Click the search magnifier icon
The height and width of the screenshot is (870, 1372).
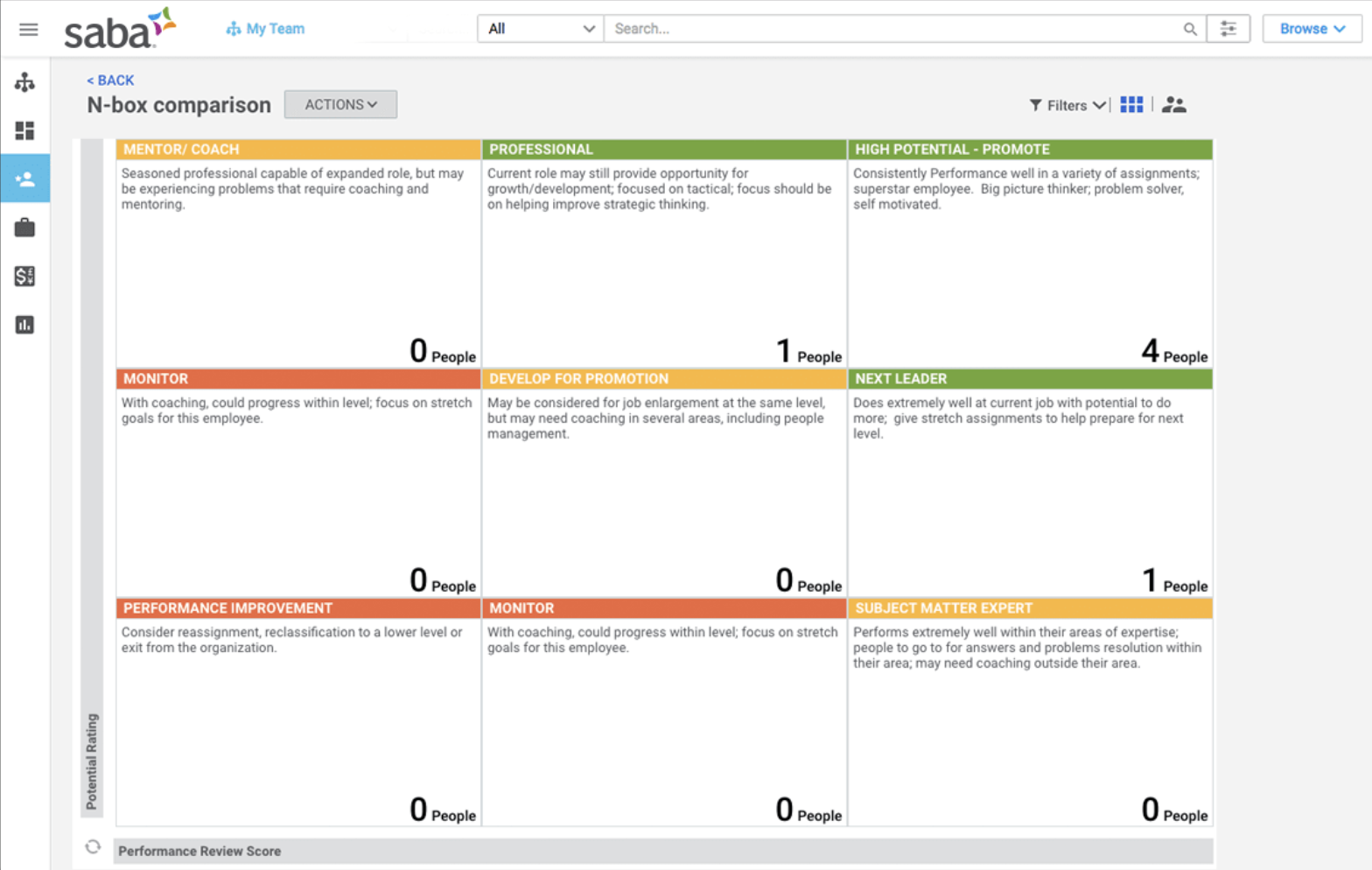point(1189,29)
